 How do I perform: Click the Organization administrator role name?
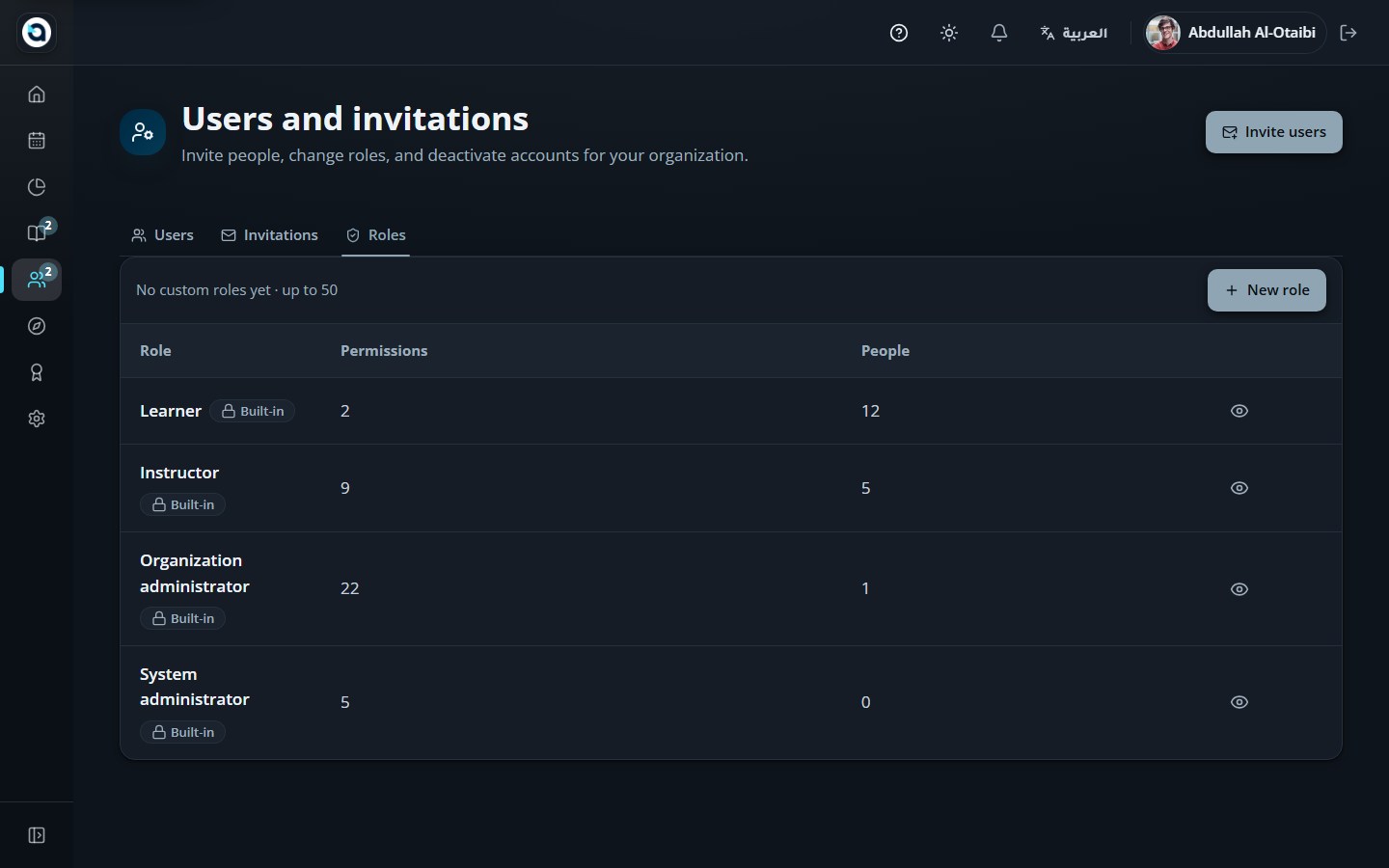[x=195, y=574]
